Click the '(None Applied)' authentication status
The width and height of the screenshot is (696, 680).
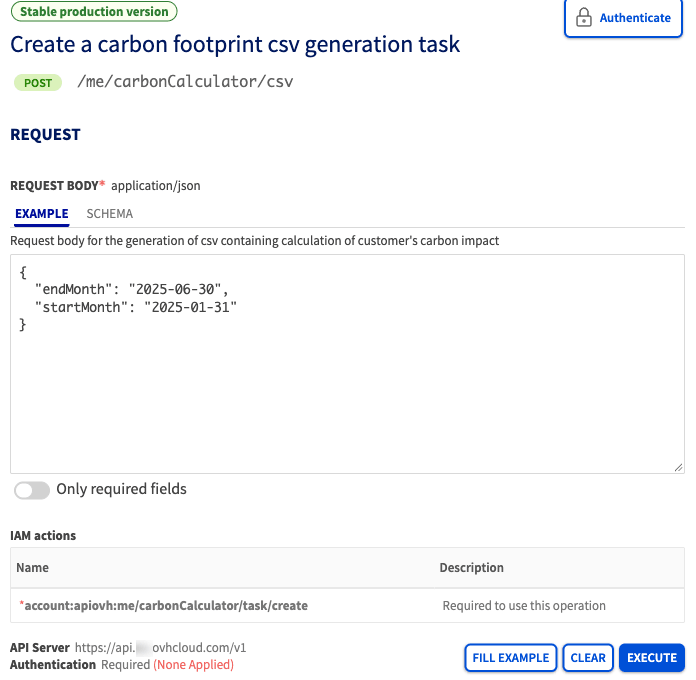pos(194,664)
